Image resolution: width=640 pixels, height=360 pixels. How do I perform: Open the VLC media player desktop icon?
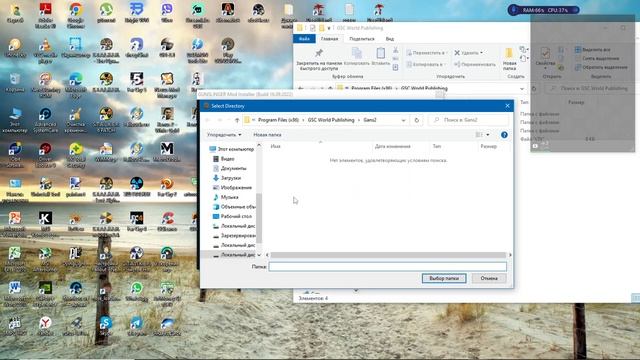45,50
